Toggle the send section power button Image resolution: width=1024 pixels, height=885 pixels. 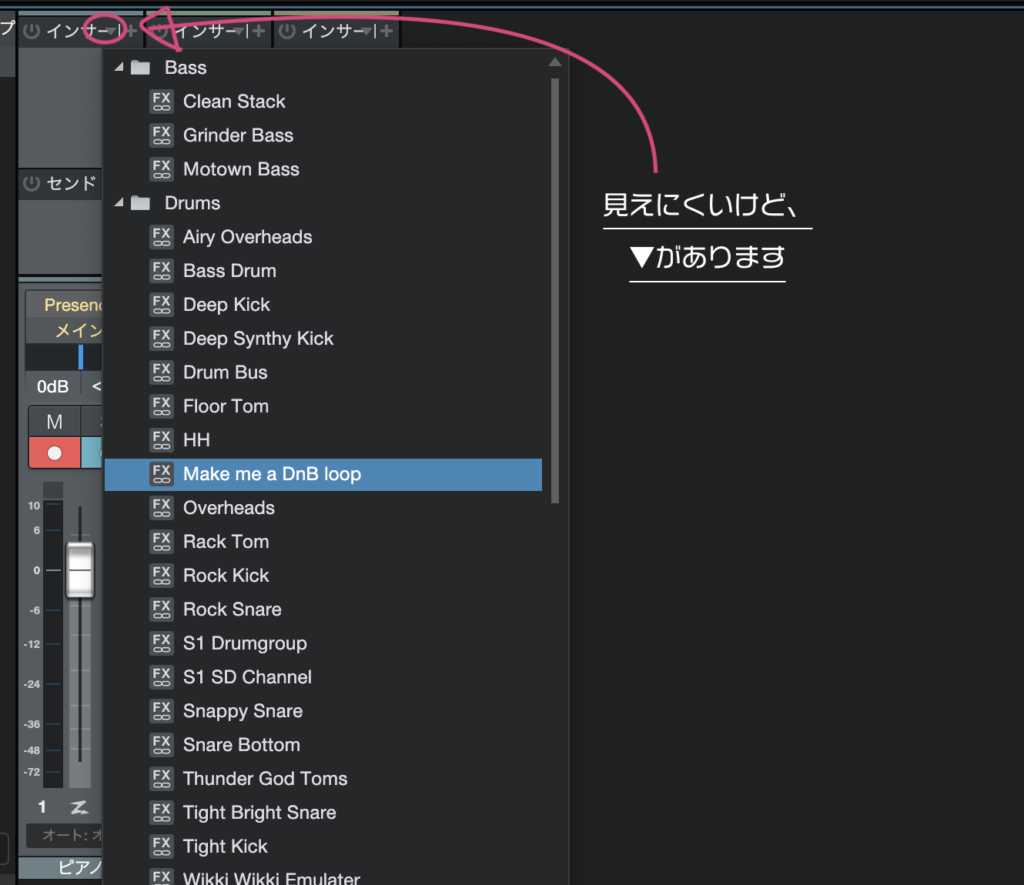click(31, 183)
